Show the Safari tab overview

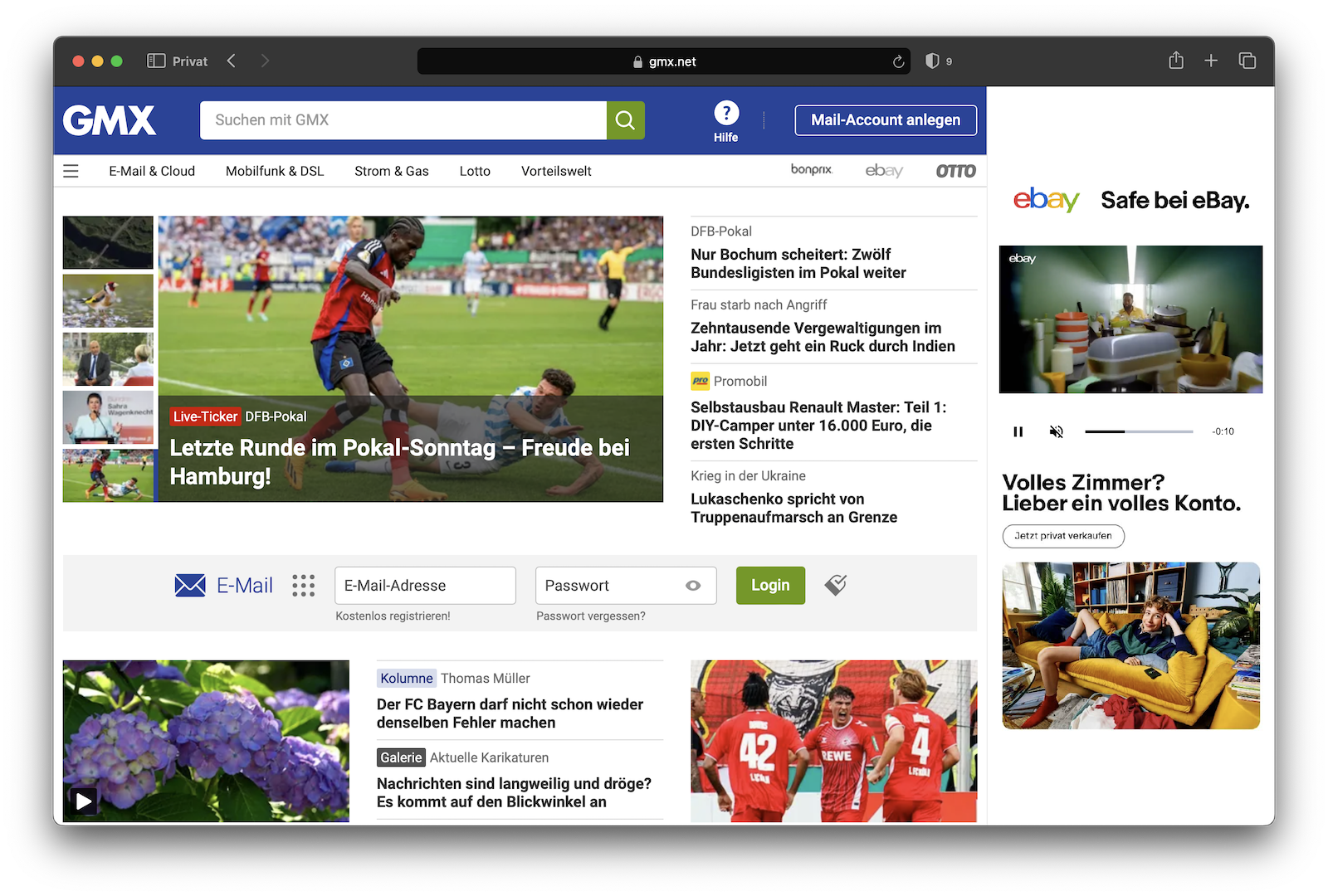tap(1247, 61)
